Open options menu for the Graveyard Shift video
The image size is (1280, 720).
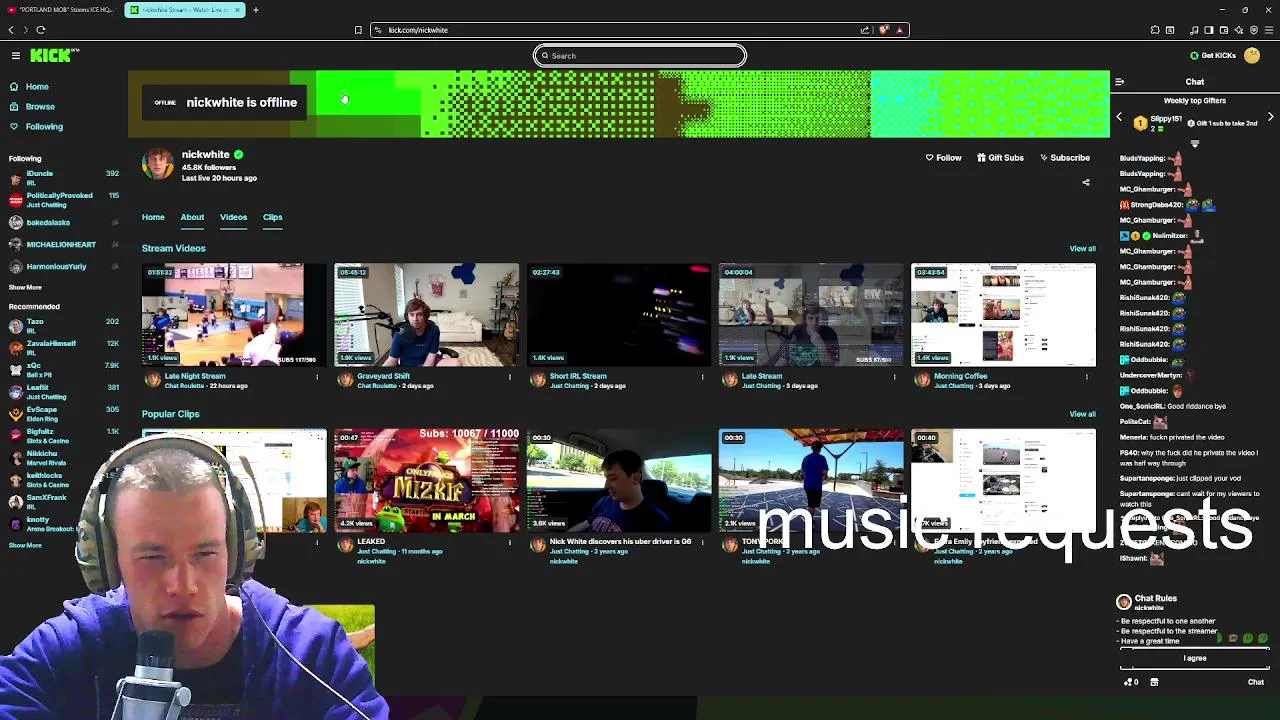coord(510,377)
